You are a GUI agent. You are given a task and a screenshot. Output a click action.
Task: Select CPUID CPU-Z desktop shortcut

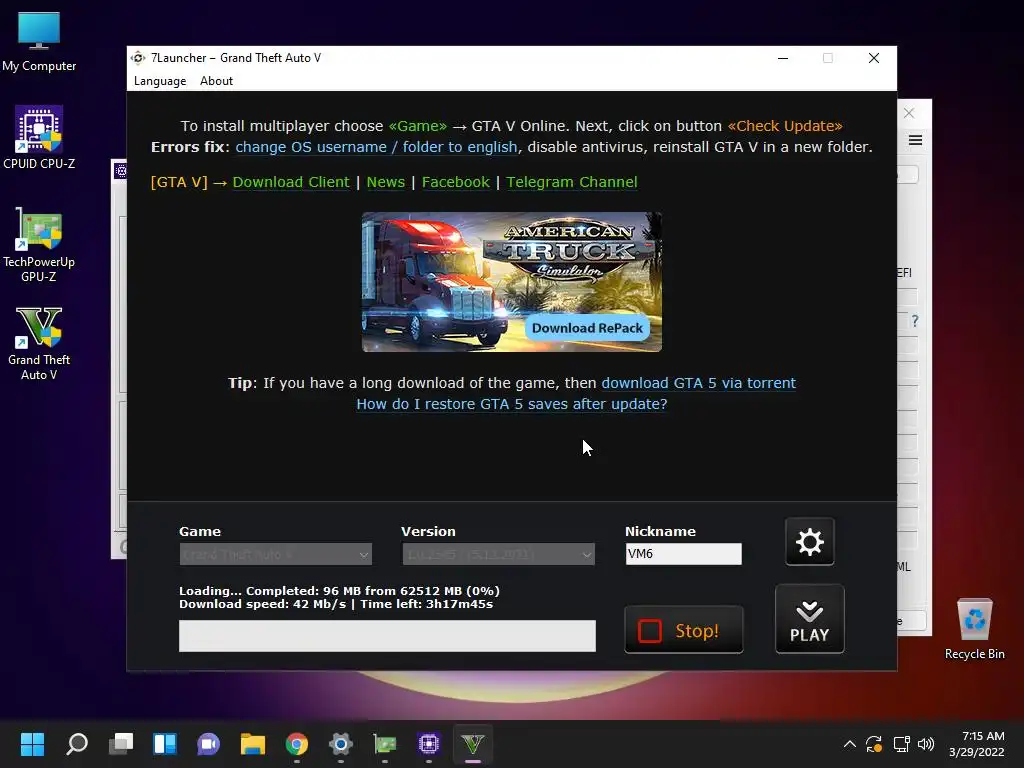(39, 138)
